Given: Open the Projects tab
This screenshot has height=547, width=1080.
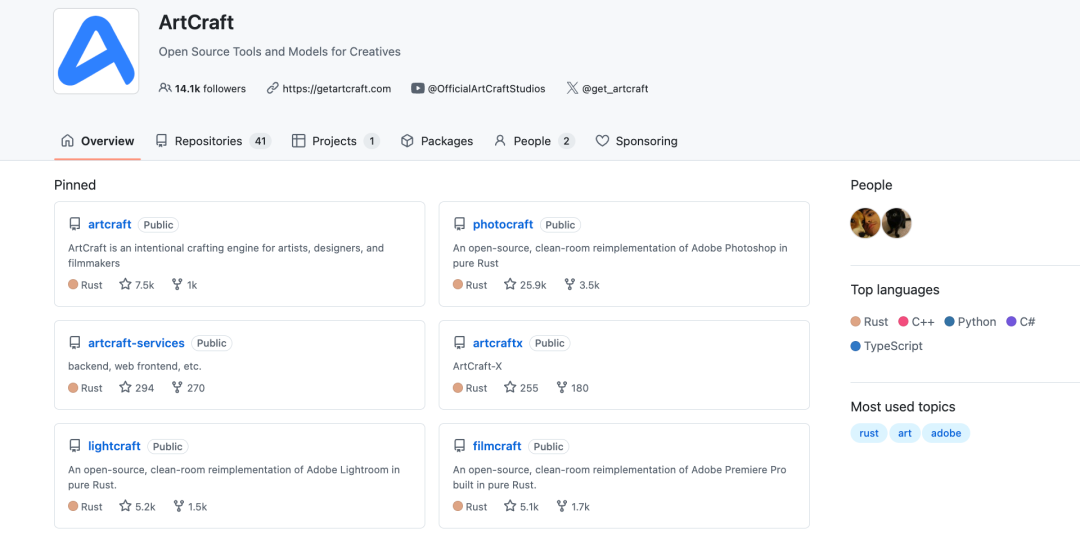Looking at the screenshot, I should click(335, 141).
